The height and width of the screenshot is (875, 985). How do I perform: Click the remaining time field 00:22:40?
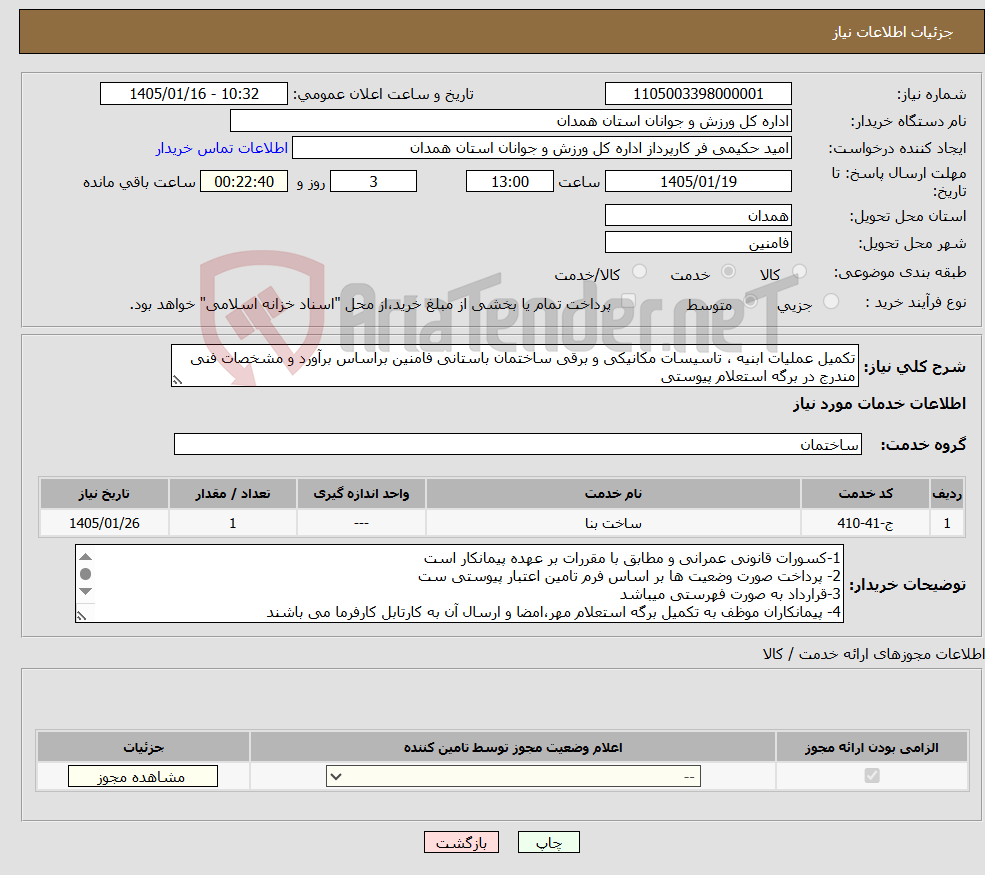(x=244, y=182)
